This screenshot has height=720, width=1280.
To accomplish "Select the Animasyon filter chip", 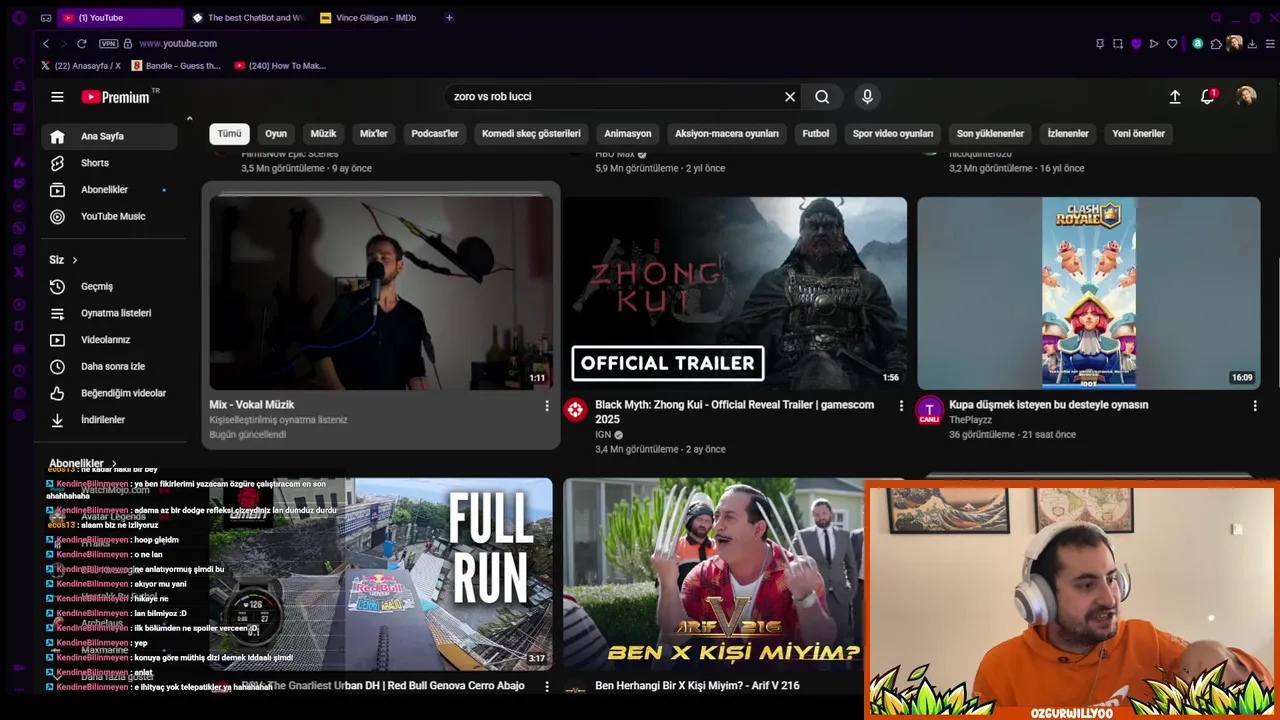I will [x=628, y=133].
